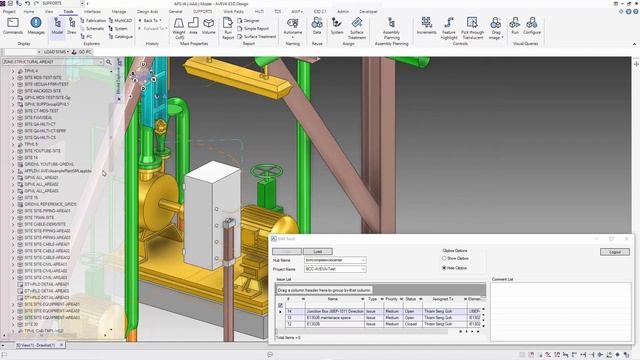
Task: Click the System assign icon
Action: (337, 26)
